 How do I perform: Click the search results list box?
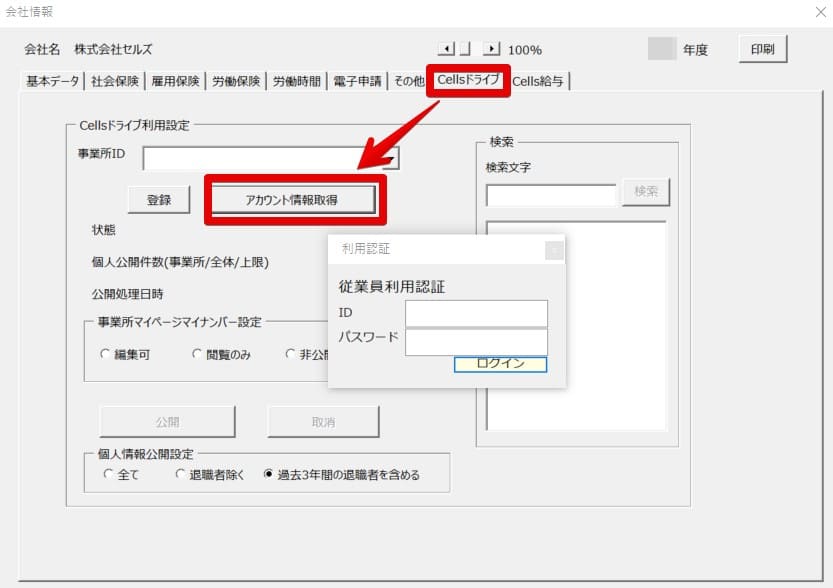[x=576, y=326]
